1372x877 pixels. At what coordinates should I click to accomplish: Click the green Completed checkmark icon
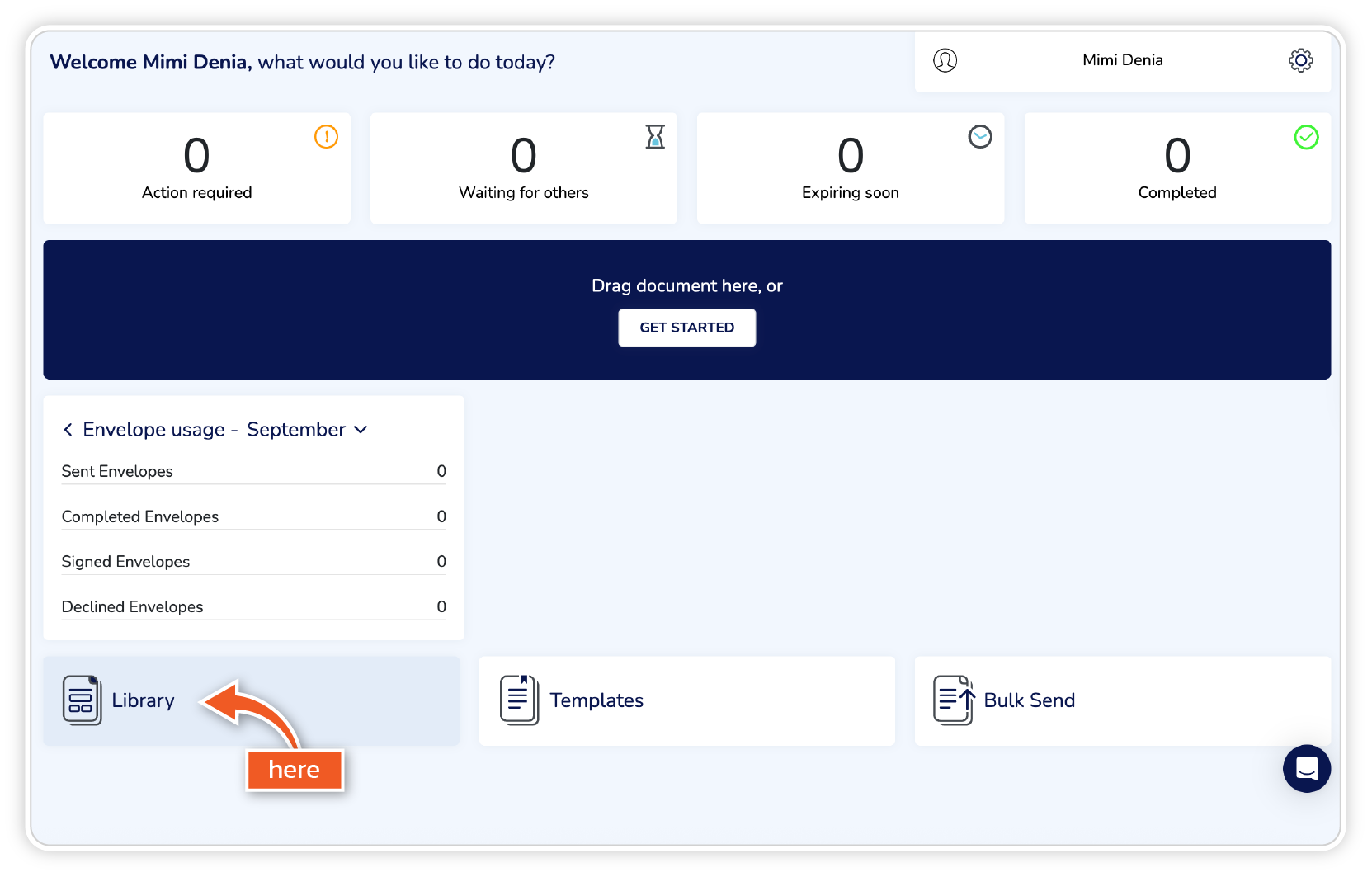1306,137
